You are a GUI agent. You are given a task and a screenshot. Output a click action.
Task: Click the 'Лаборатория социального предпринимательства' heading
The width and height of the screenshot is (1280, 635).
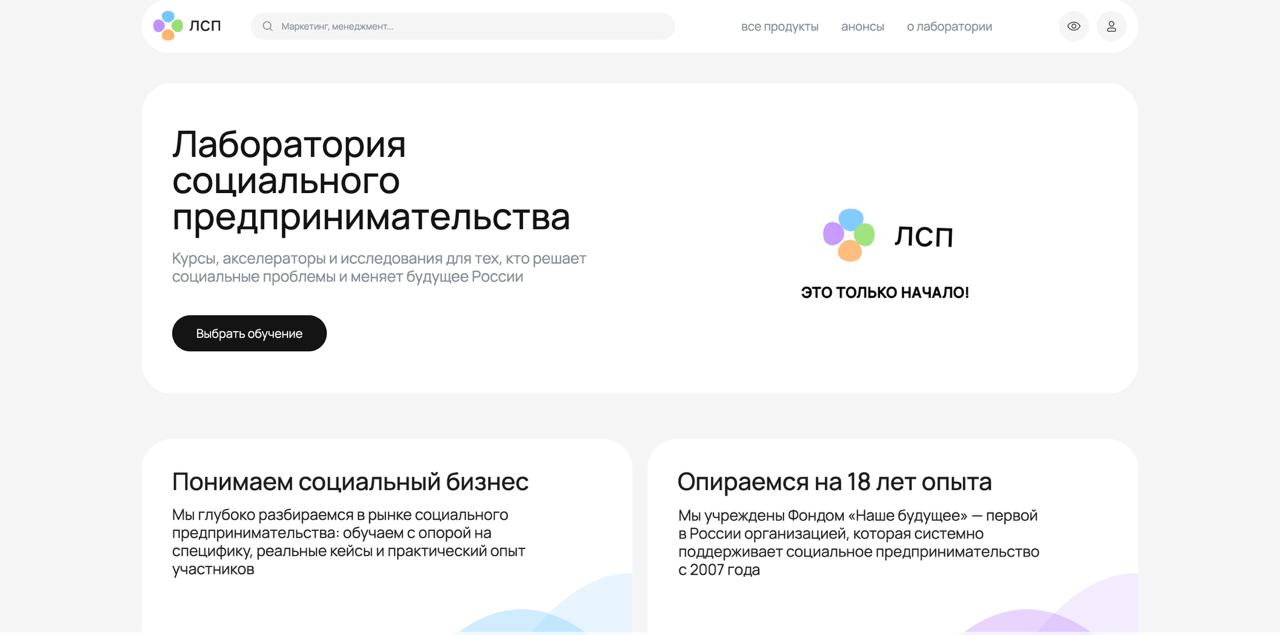pos(371,181)
